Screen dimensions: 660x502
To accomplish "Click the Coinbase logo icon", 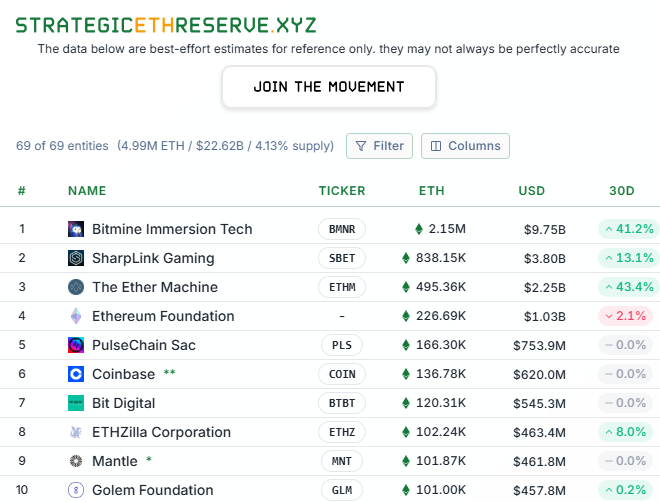I will click(x=76, y=374).
